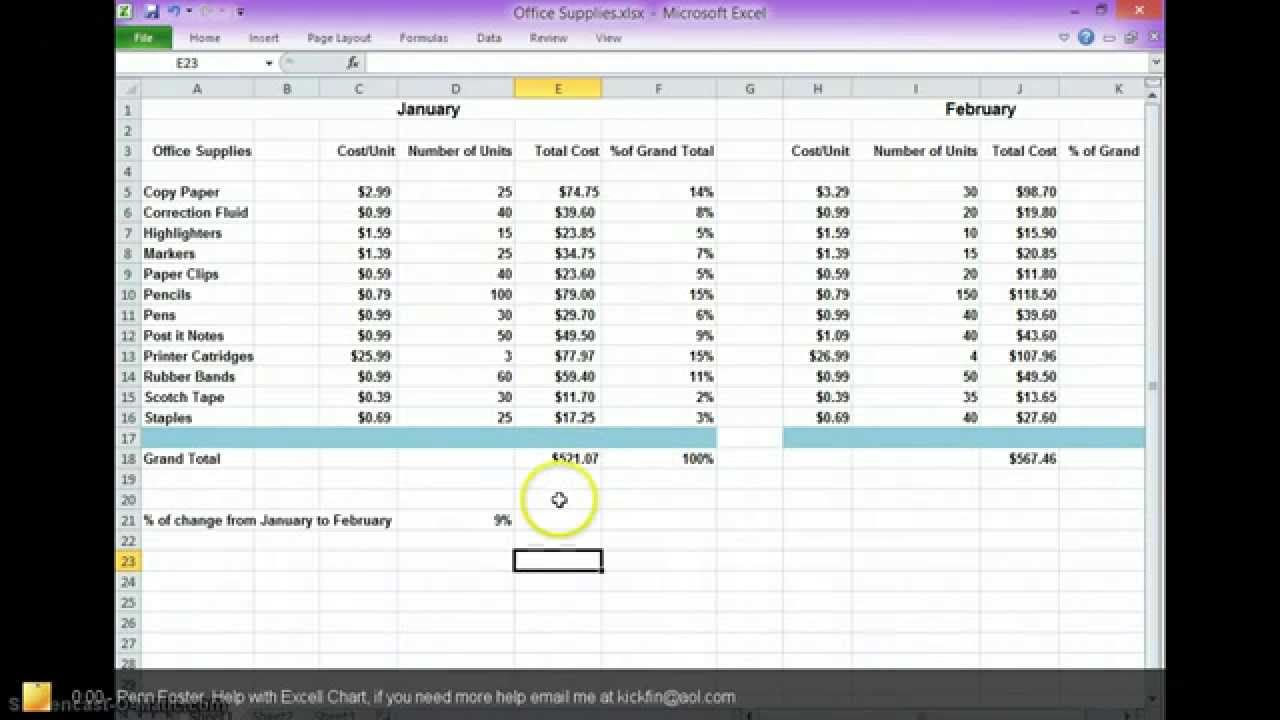Switch to the Data tab
Image resolution: width=1280 pixels, height=720 pixels.
point(489,38)
